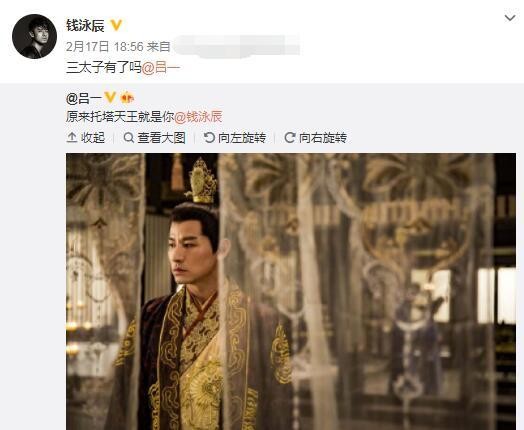Click the counterclockwise rotate arrow icon
This screenshot has width=524, height=430.
click(209, 137)
